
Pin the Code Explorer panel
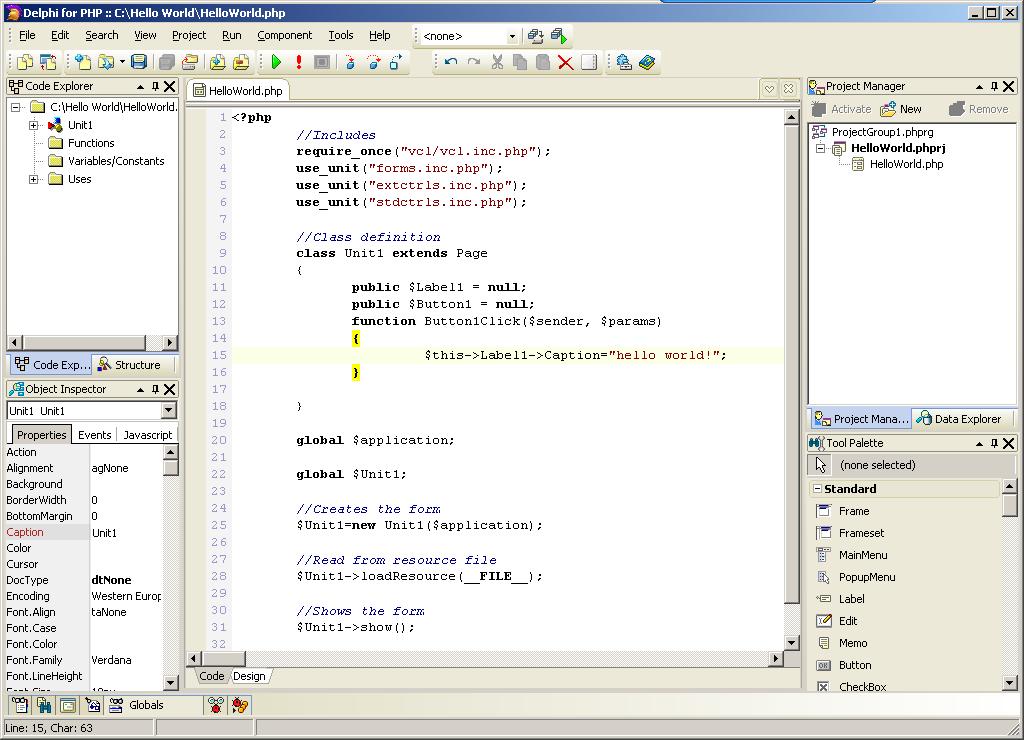155,86
